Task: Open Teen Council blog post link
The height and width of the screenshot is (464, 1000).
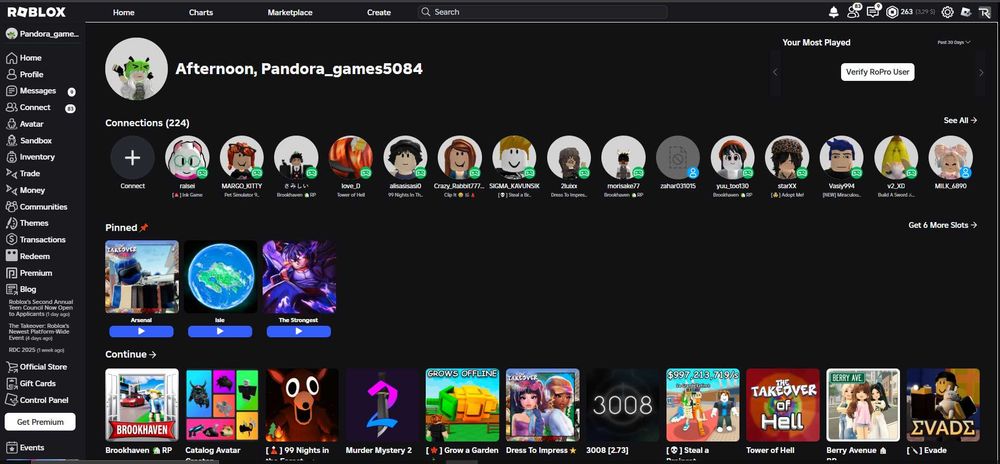Action: [41, 309]
